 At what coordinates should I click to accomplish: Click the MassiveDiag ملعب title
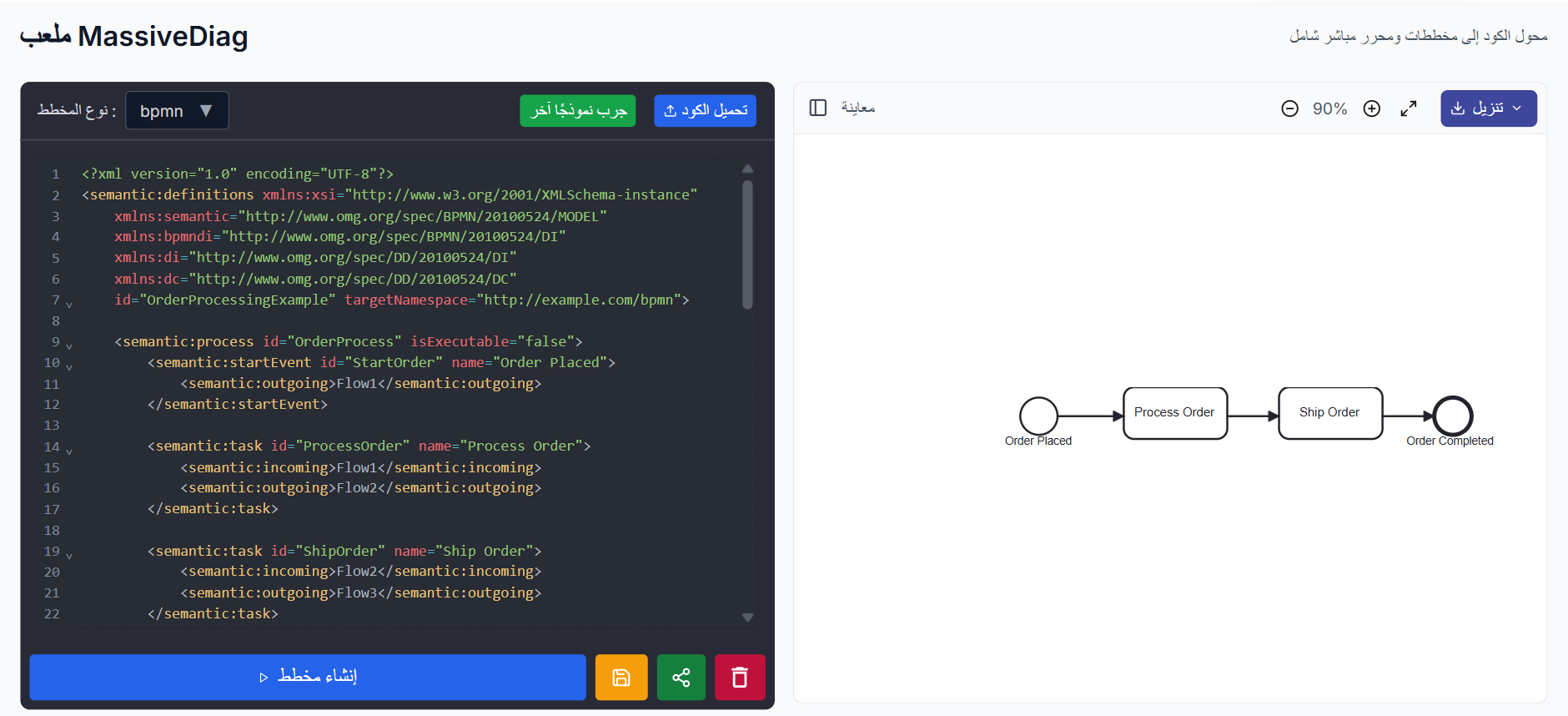tap(134, 36)
